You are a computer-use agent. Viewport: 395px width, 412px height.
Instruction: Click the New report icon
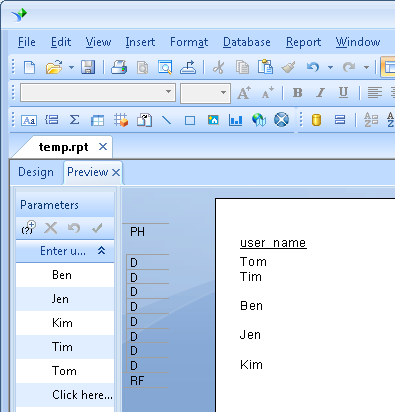coord(30,67)
